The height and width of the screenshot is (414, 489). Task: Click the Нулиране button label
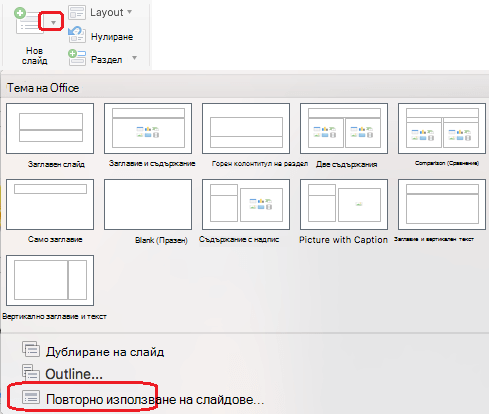(x=112, y=37)
